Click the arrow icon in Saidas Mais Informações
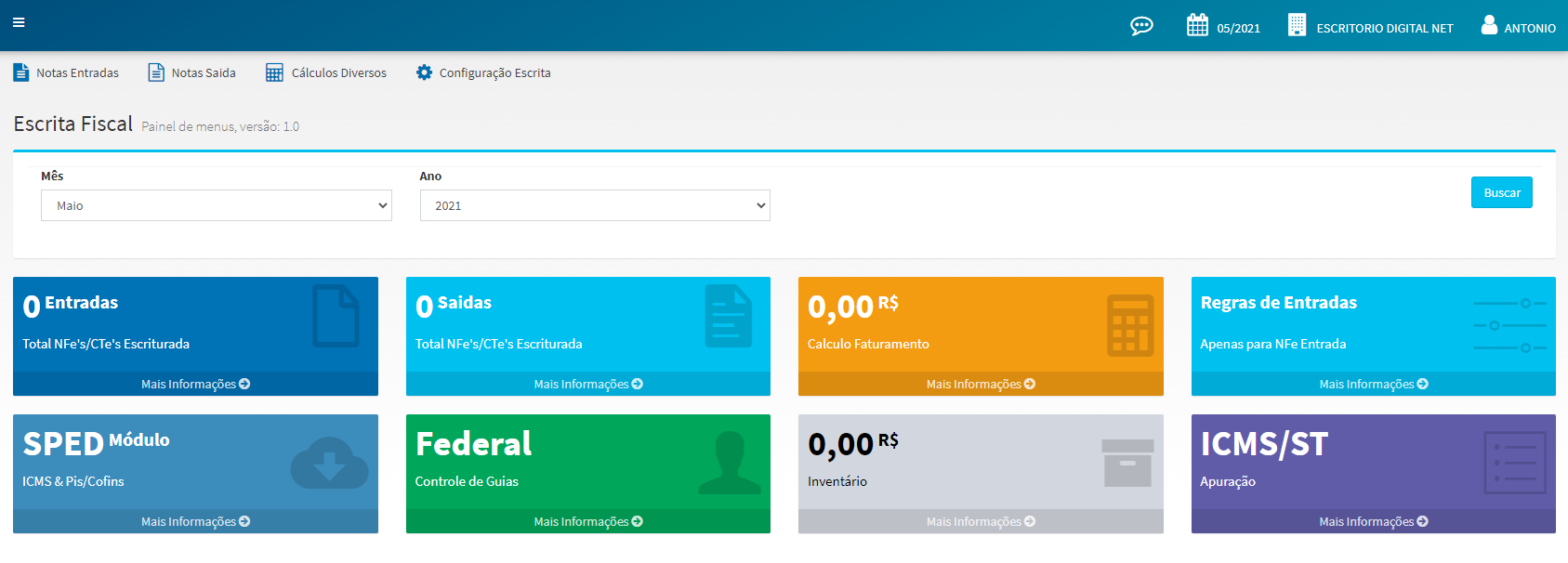Viewport: 1568px width, 563px height. 638,384
